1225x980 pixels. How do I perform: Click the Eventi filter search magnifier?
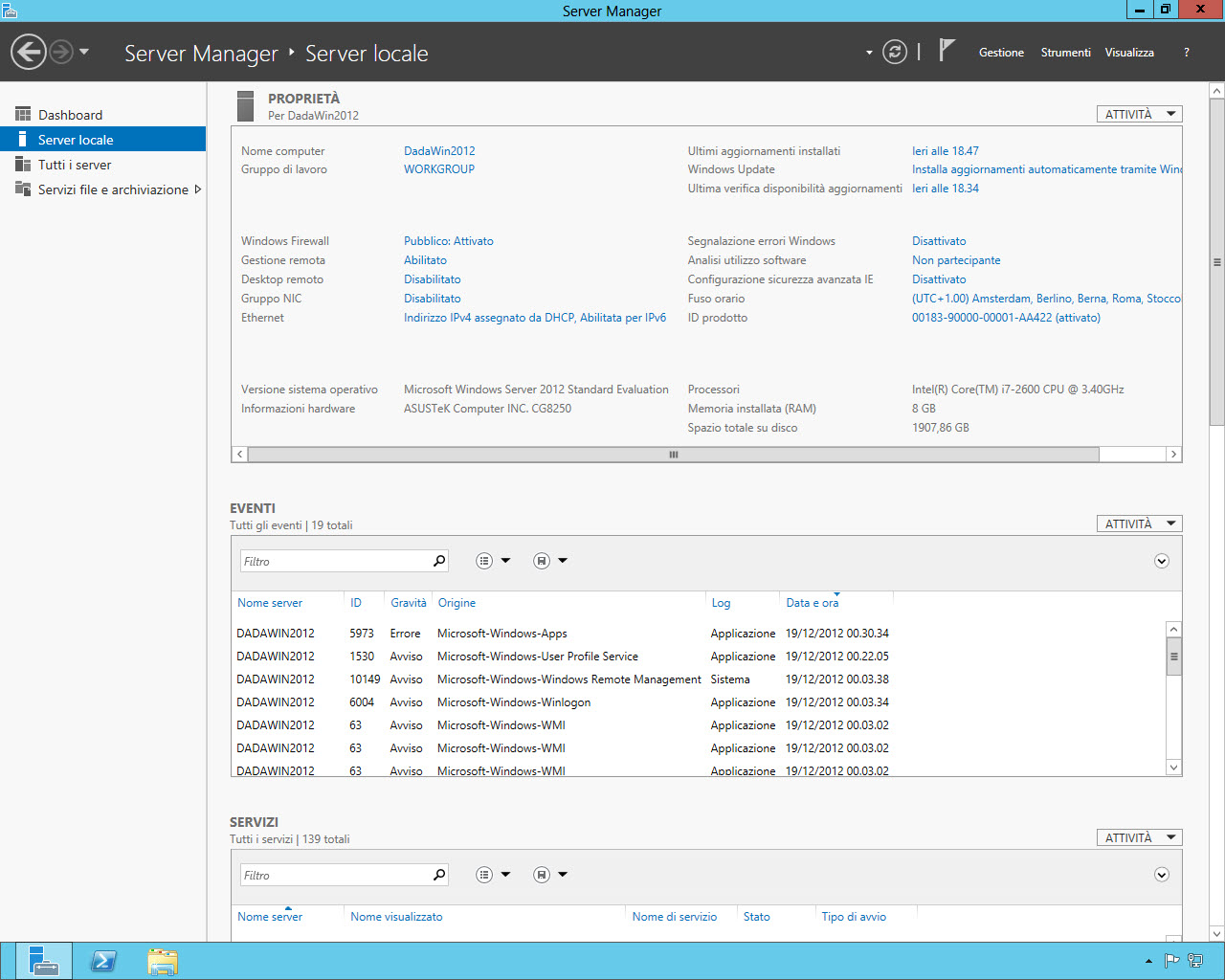439,561
